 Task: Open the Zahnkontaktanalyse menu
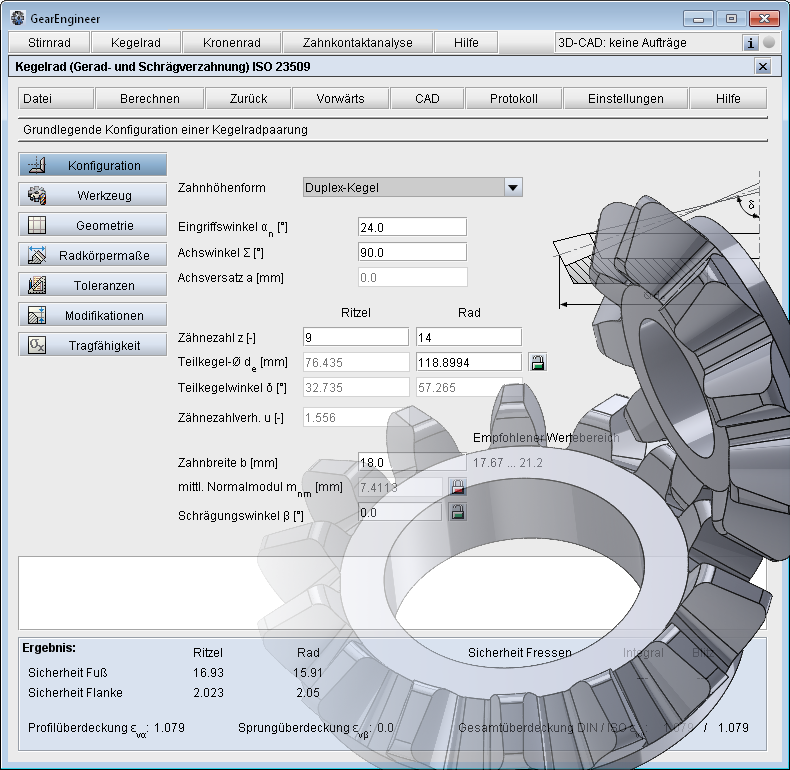(x=358, y=43)
